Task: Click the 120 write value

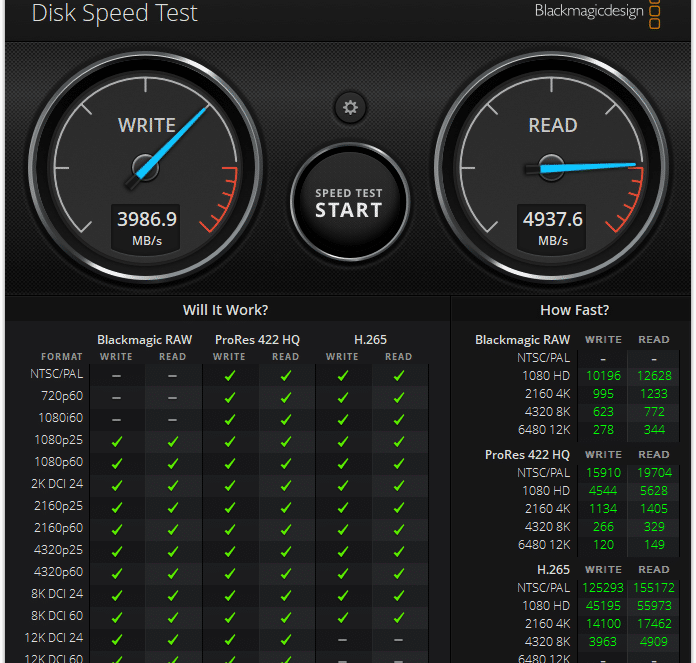Action: coord(603,545)
